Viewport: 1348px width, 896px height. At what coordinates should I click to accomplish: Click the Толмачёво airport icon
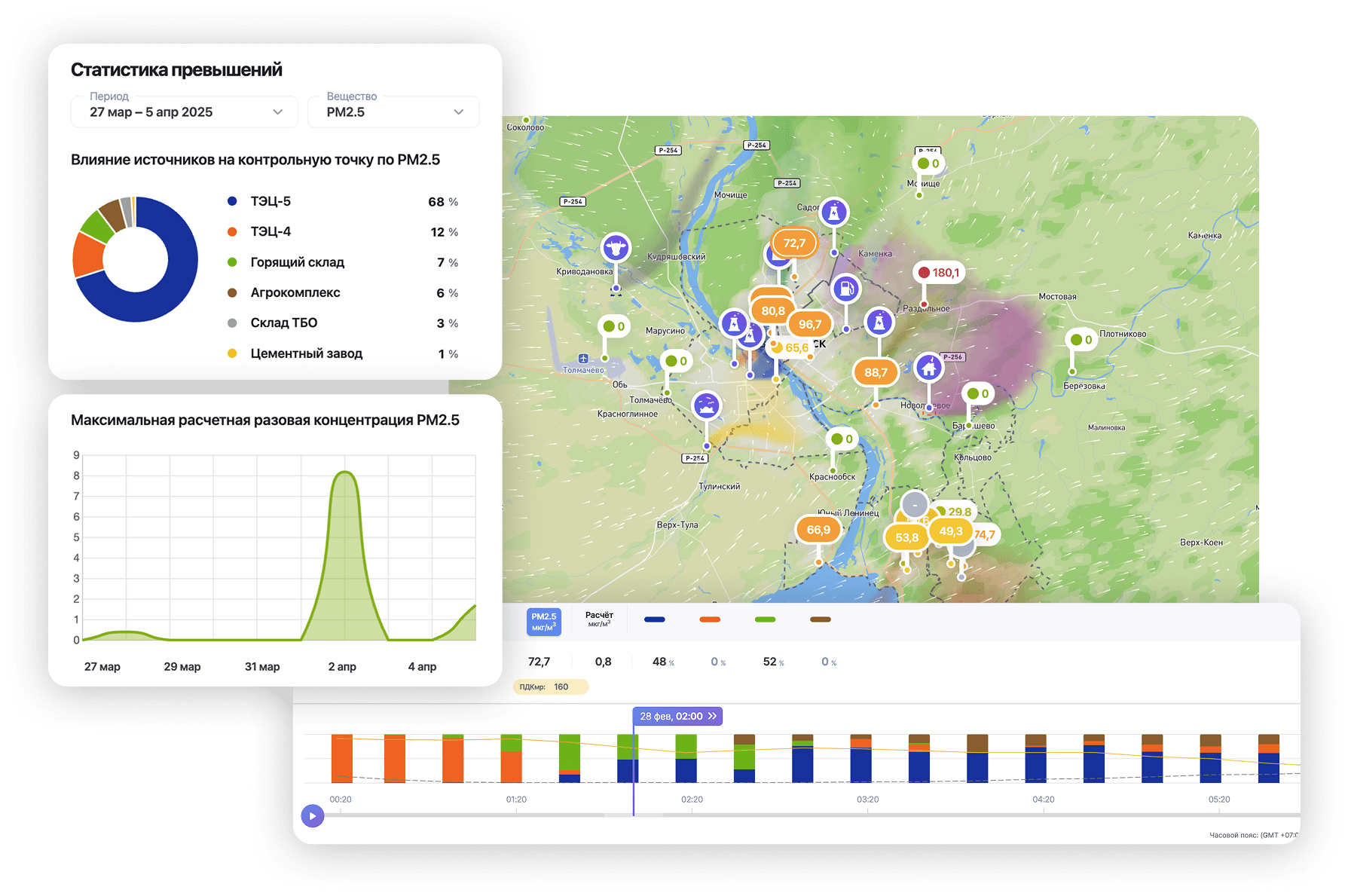(x=582, y=359)
